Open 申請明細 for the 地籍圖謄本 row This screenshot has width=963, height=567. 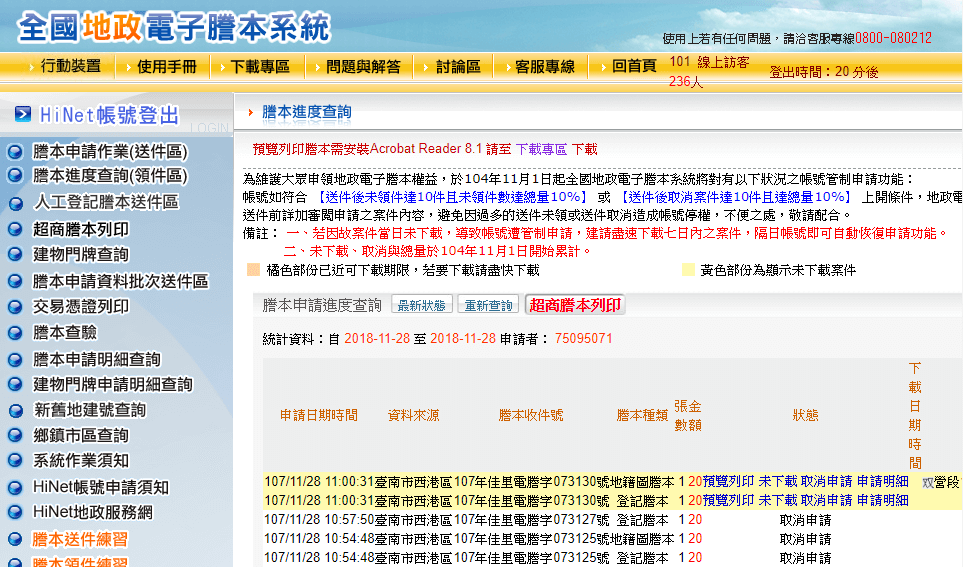click(x=882, y=481)
